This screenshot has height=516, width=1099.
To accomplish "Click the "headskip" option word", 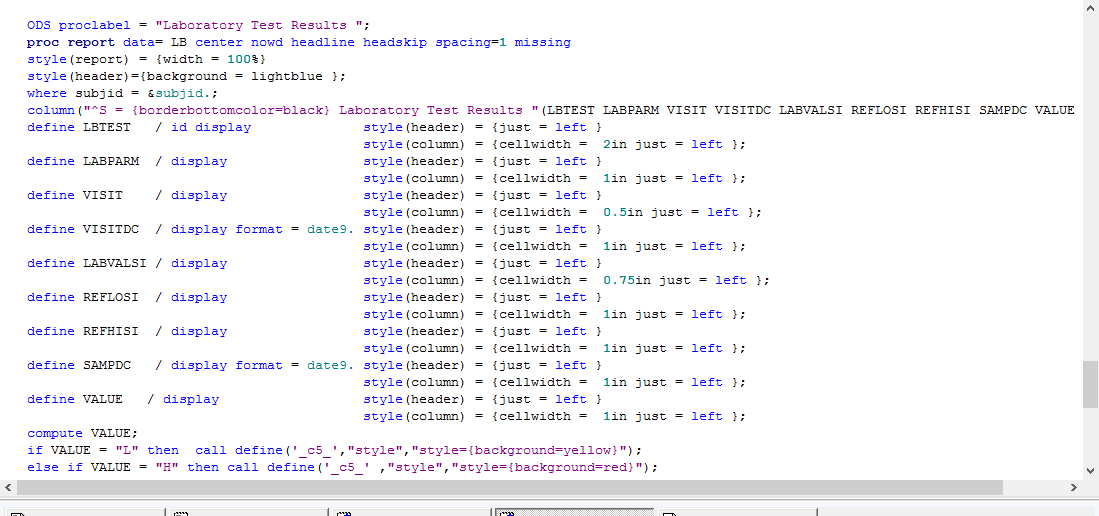I will 395,42.
